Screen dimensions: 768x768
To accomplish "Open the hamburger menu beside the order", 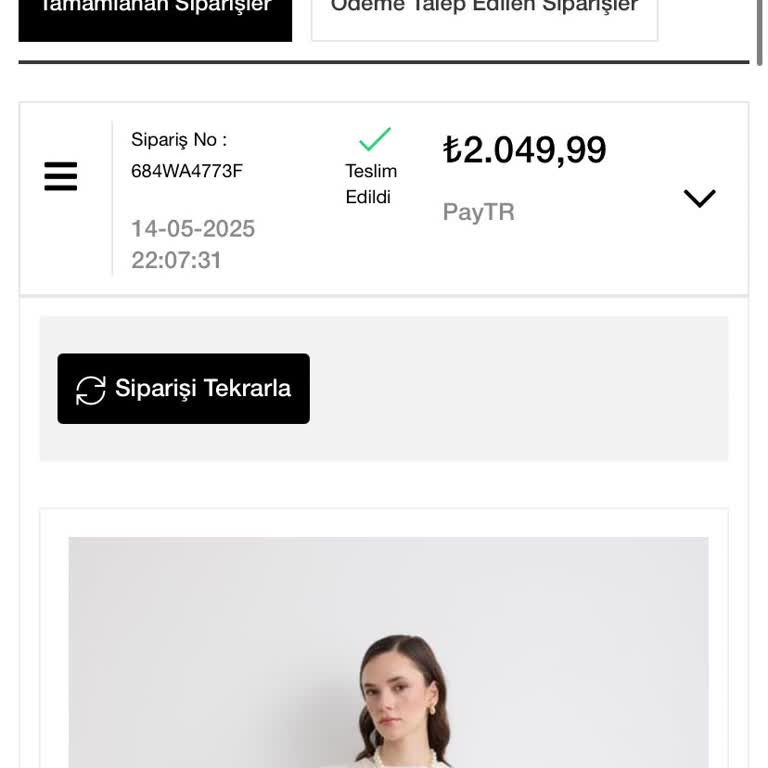I will coord(61,177).
